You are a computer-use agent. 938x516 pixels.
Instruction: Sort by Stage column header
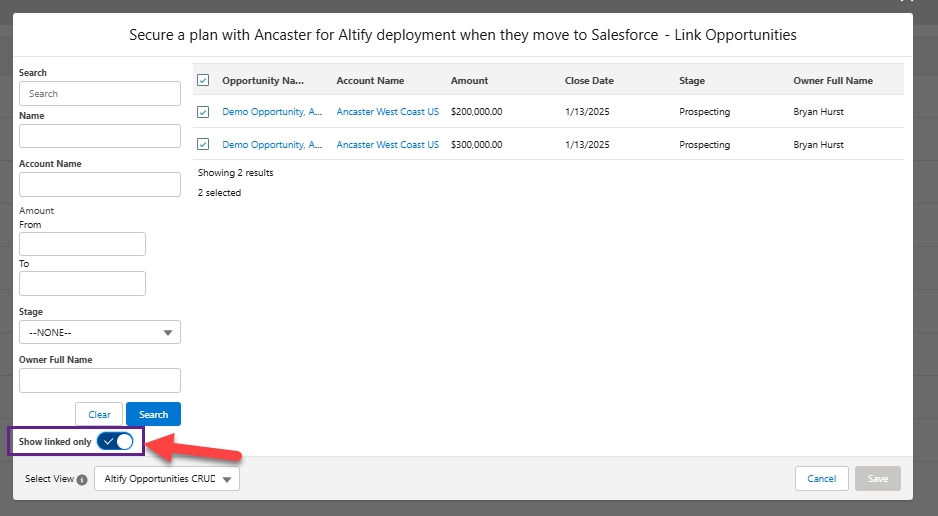pos(692,81)
